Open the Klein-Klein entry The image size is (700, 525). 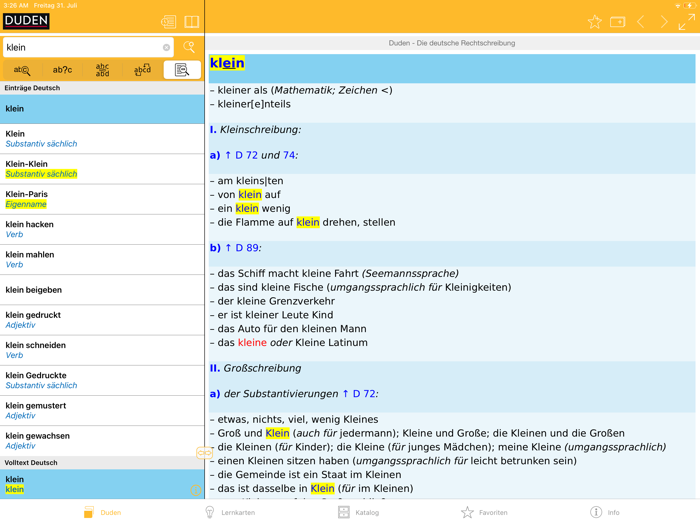102,169
